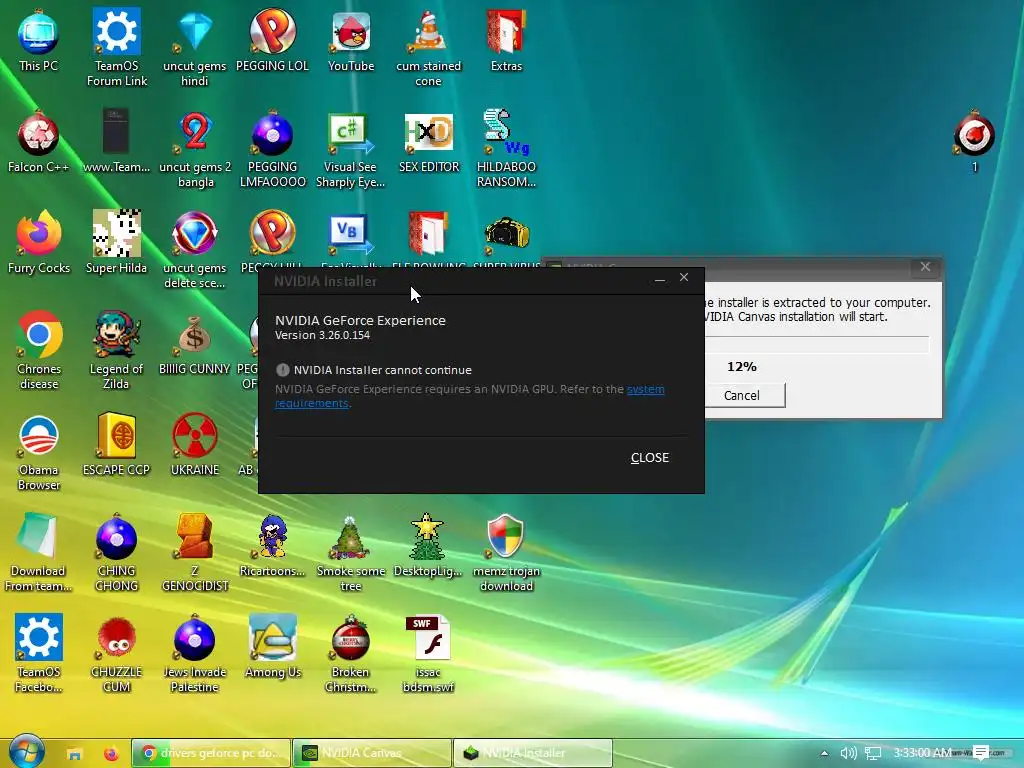Select the Falcon C++ icon
The height and width of the screenshot is (768, 1024).
[x=39, y=142]
